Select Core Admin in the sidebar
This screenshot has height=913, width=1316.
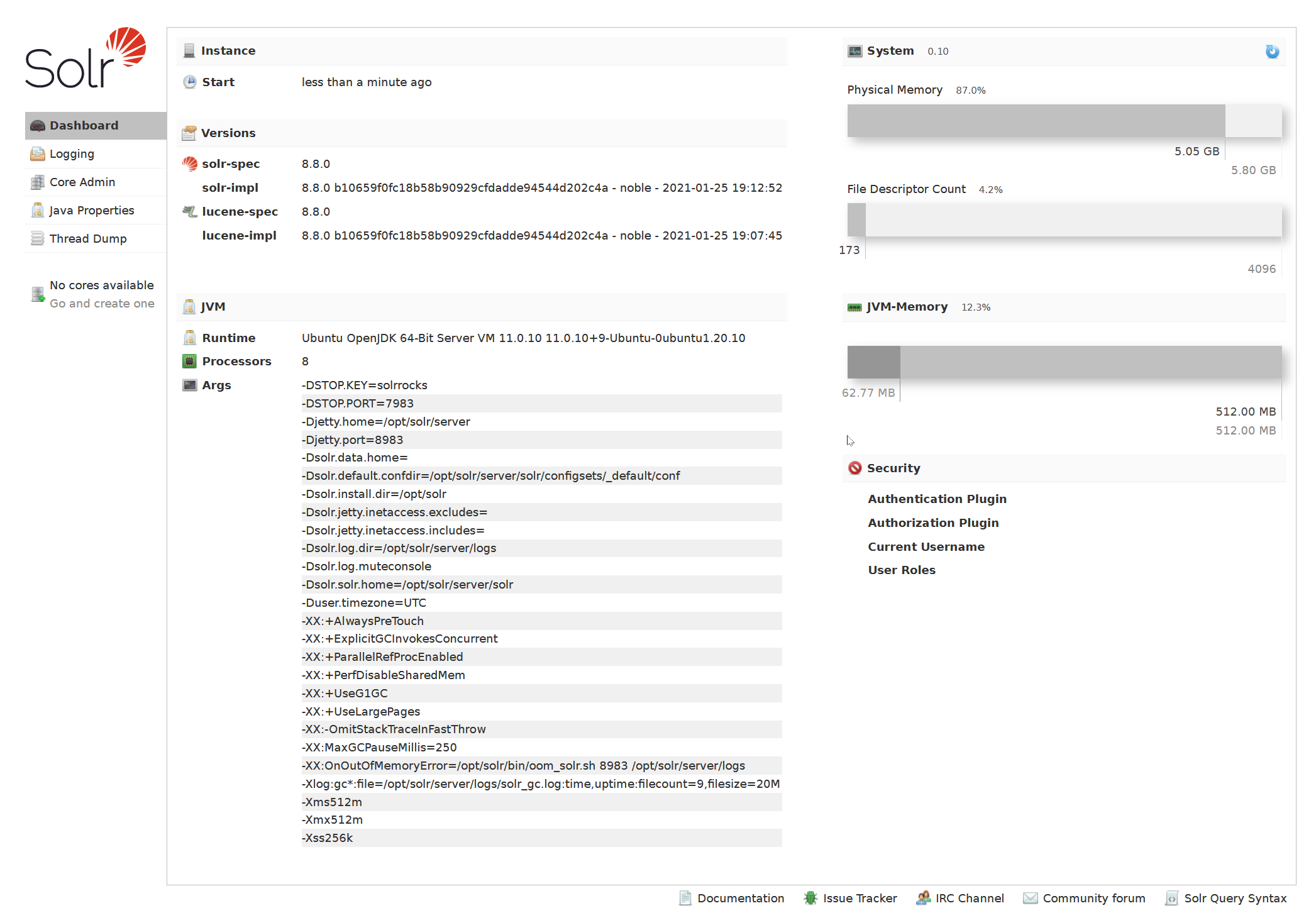pyautogui.click(x=82, y=182)
